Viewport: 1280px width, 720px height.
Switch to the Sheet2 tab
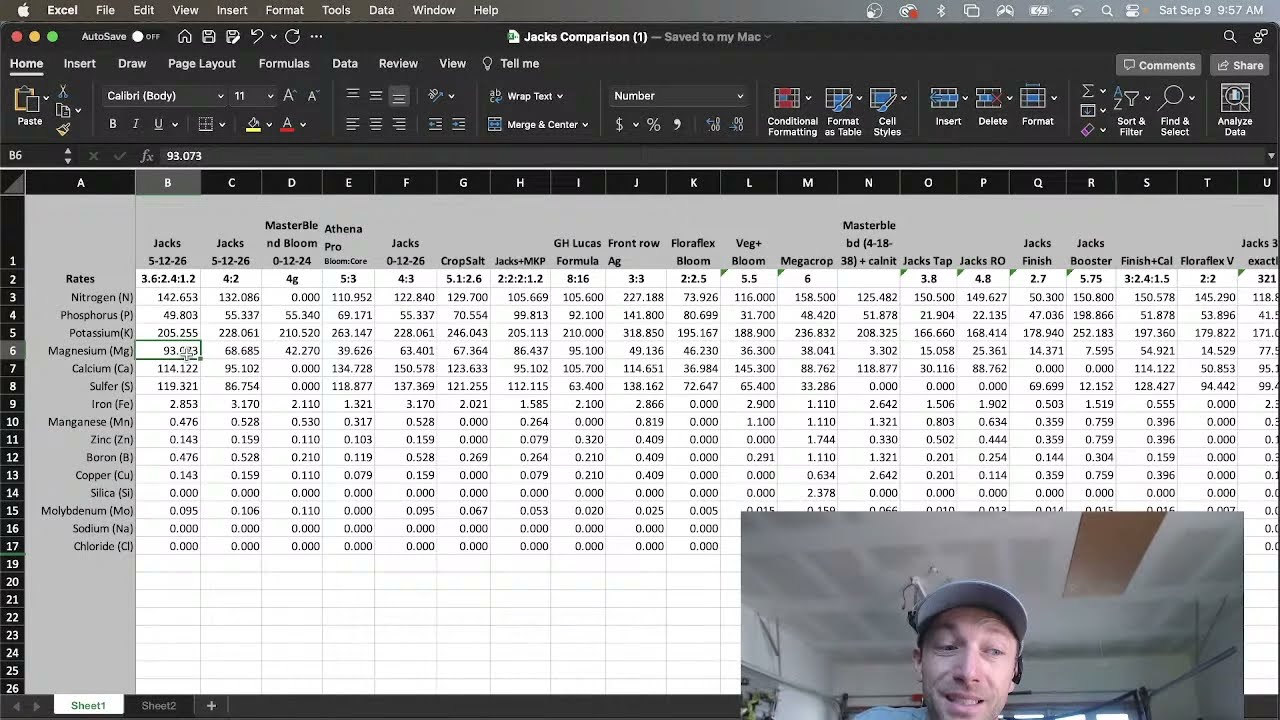[158, 706]
